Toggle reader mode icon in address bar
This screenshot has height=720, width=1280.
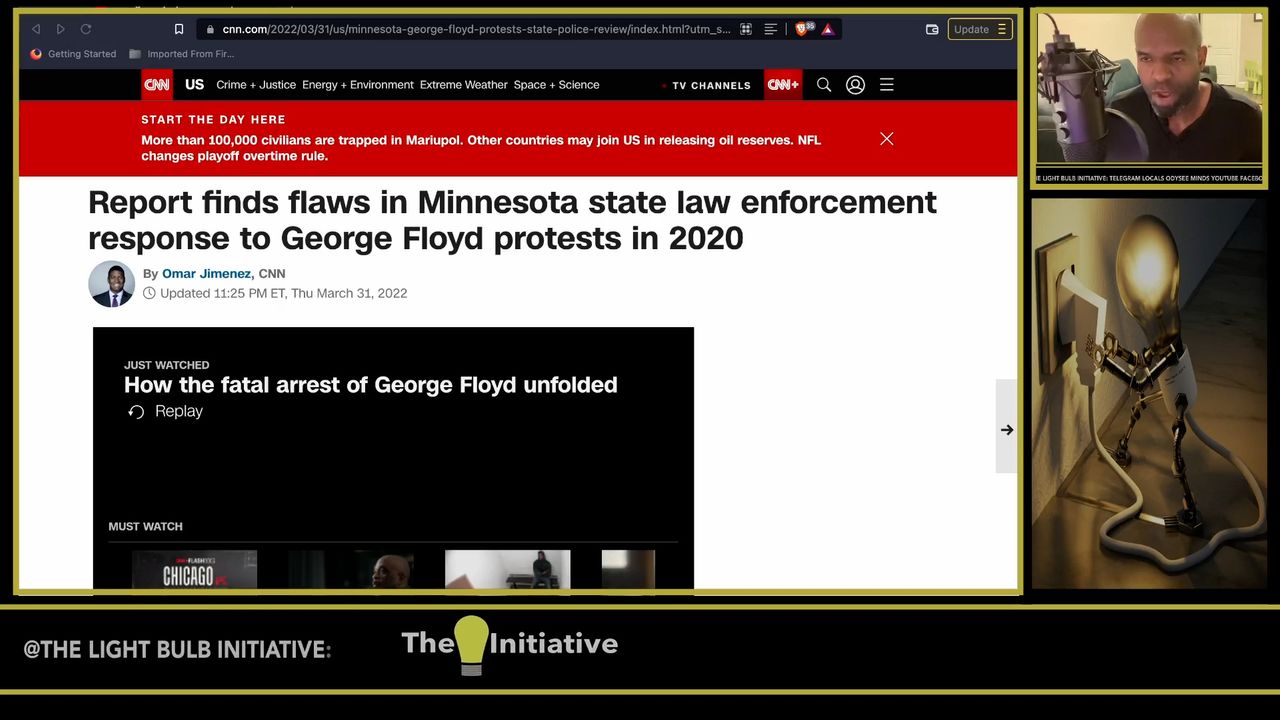[x=771, y=30]
